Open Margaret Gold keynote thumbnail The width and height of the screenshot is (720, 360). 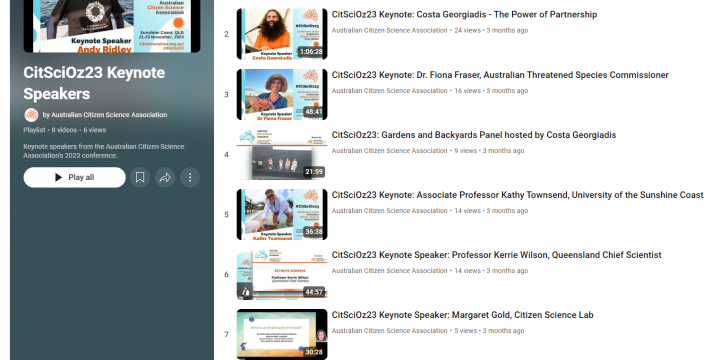[x=282, y=334]
